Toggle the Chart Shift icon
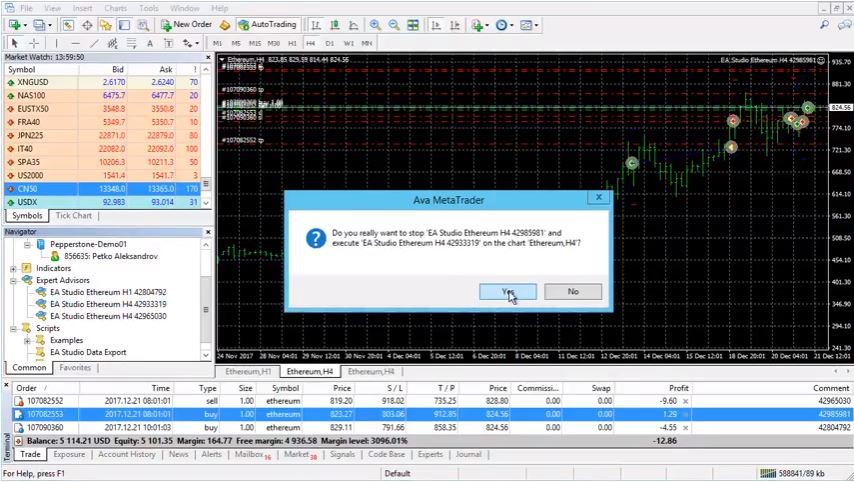 tap(455, 25)
